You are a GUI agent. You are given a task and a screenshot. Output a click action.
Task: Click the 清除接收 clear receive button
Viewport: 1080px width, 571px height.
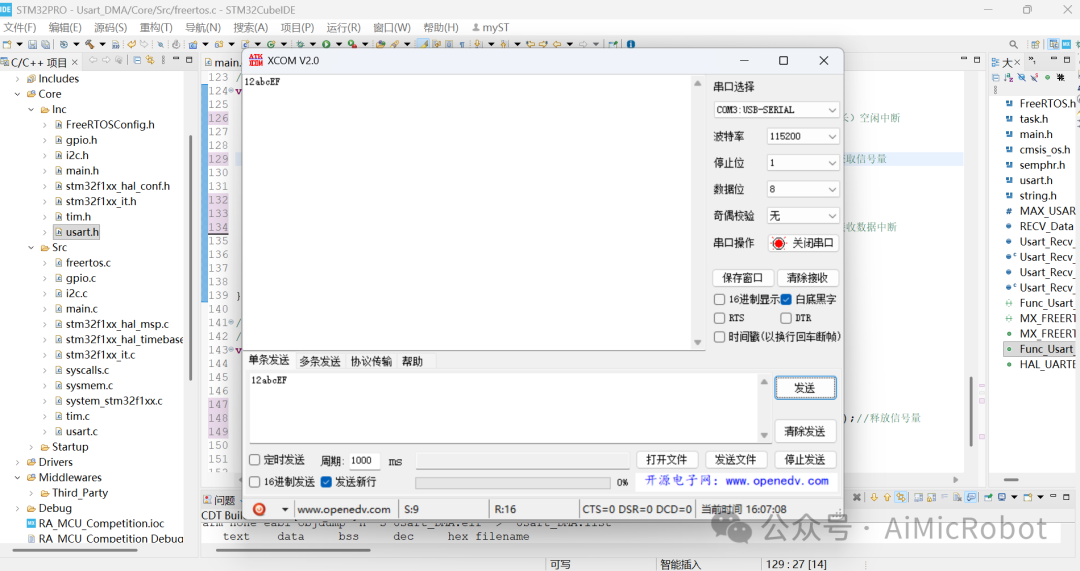click(807, 278)
